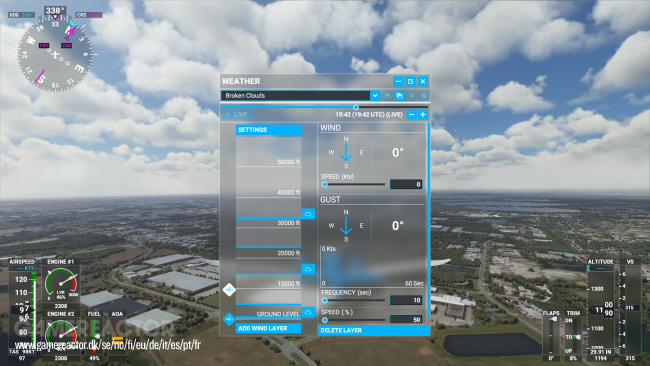650x366 pixels.
Task: Select the cloud layer icon near 30000 ft
Action: (308, 213)
